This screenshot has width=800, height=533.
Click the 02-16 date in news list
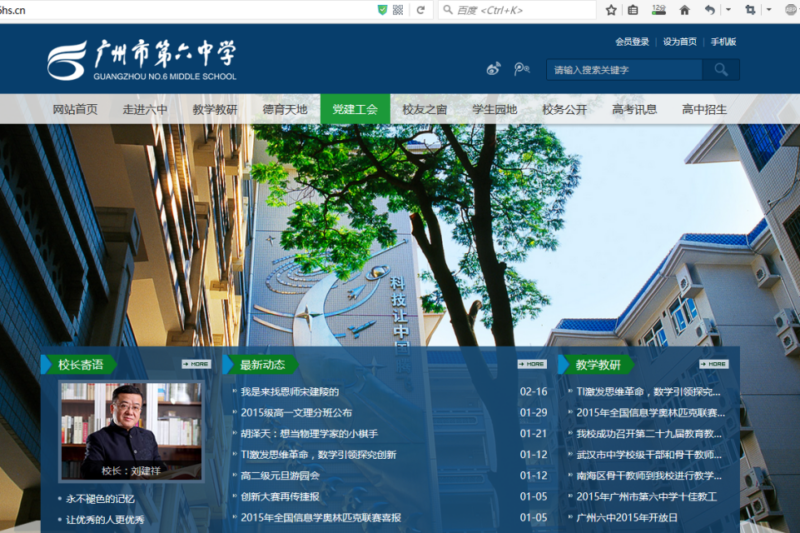pos(533,392)
